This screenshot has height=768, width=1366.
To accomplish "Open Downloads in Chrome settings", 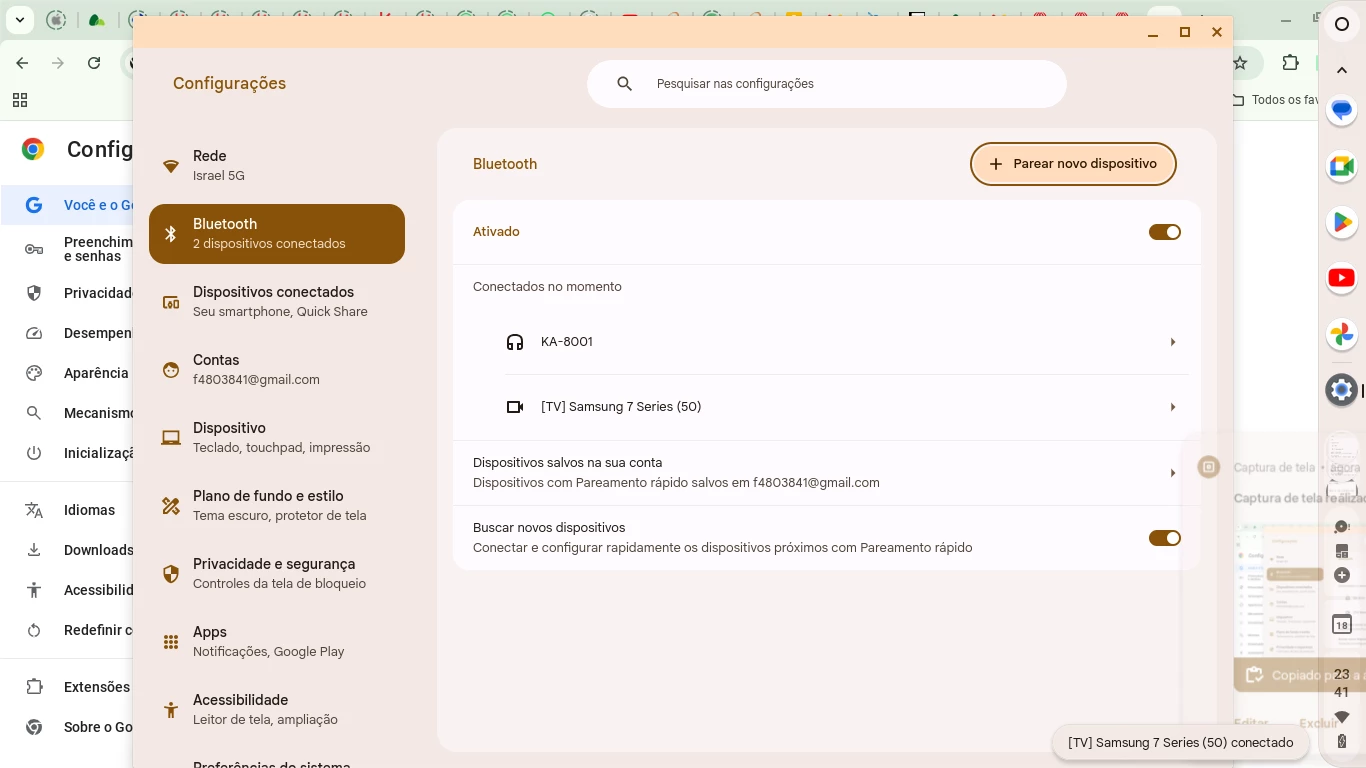I will tap(68, 550).
